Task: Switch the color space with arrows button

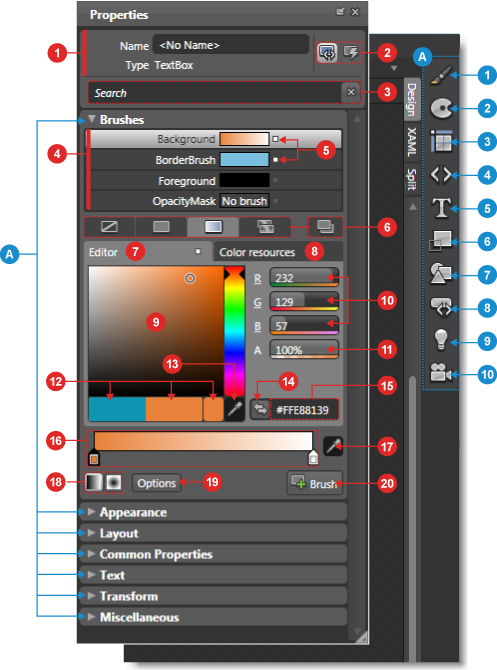Action: click(260, 409)
